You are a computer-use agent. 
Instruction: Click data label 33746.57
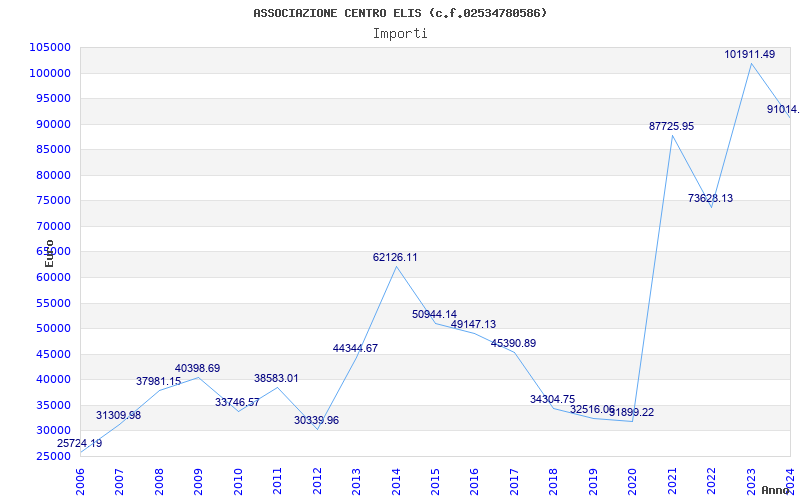[x=237, y=402]
